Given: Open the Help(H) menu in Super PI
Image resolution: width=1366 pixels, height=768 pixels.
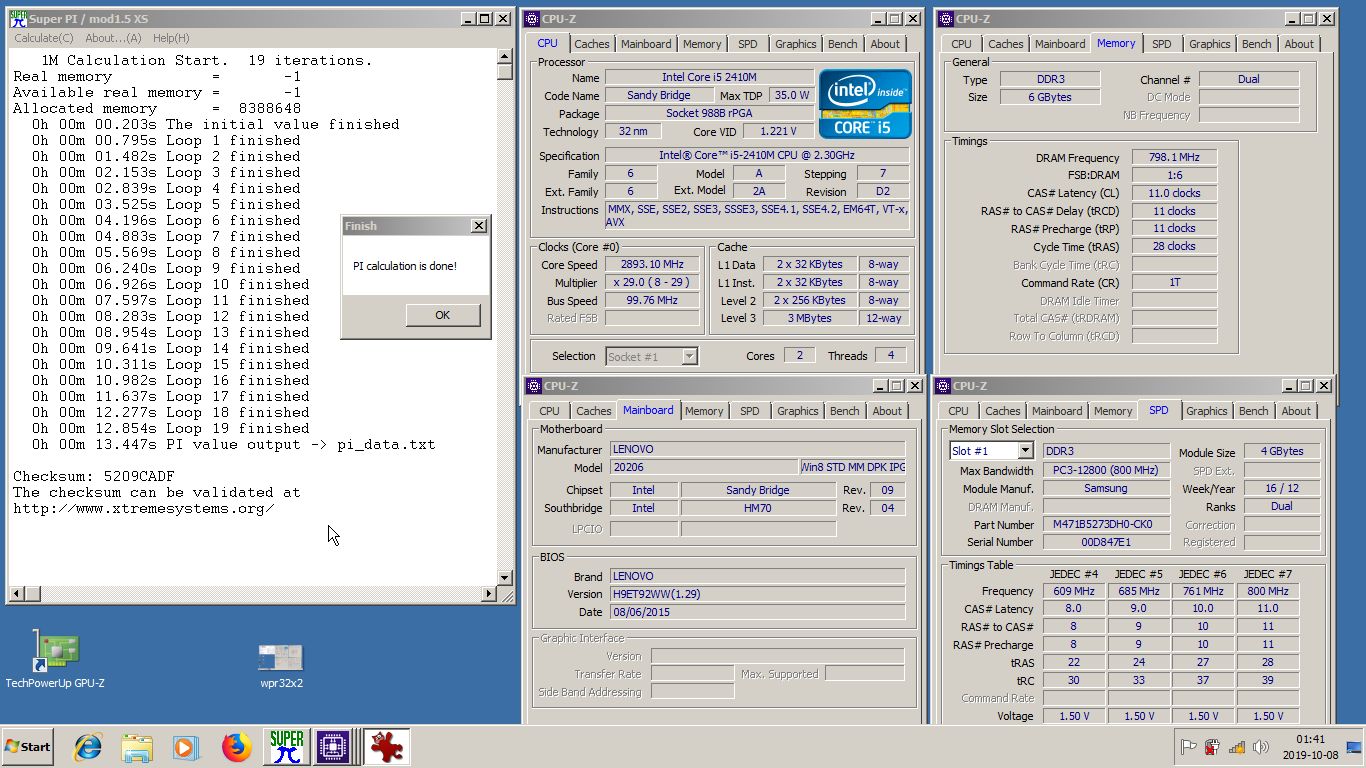Looking at the screenshot, I should (171, 38).
